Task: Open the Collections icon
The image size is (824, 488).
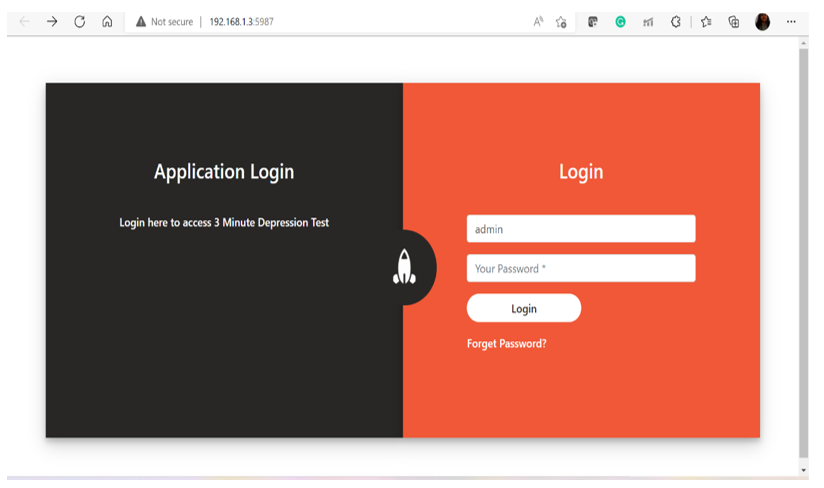Action: [x=734, y=21]
